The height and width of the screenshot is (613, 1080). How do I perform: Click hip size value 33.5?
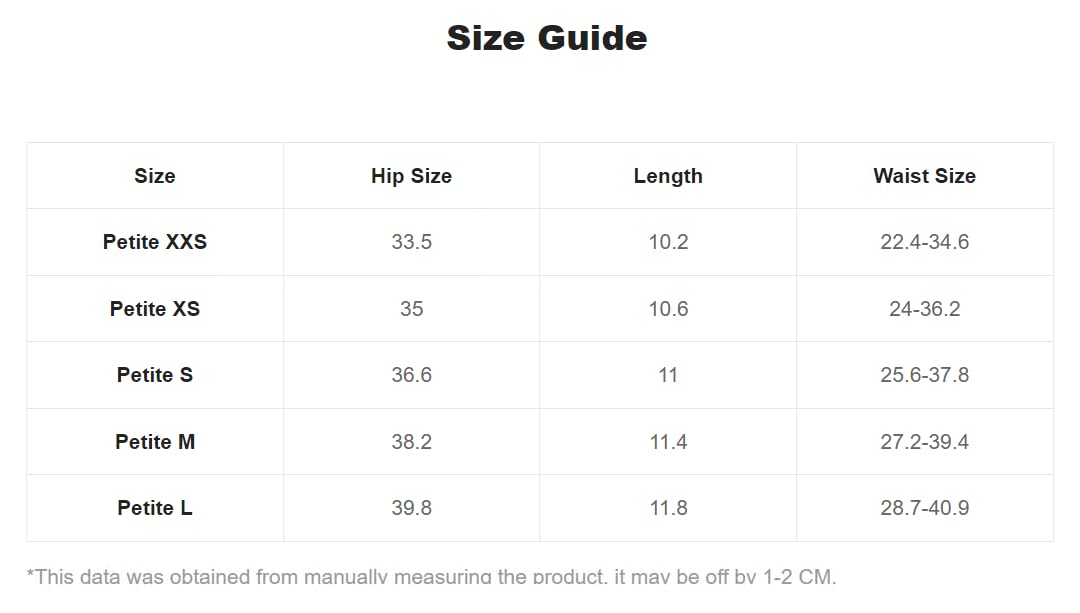point(411,242)
